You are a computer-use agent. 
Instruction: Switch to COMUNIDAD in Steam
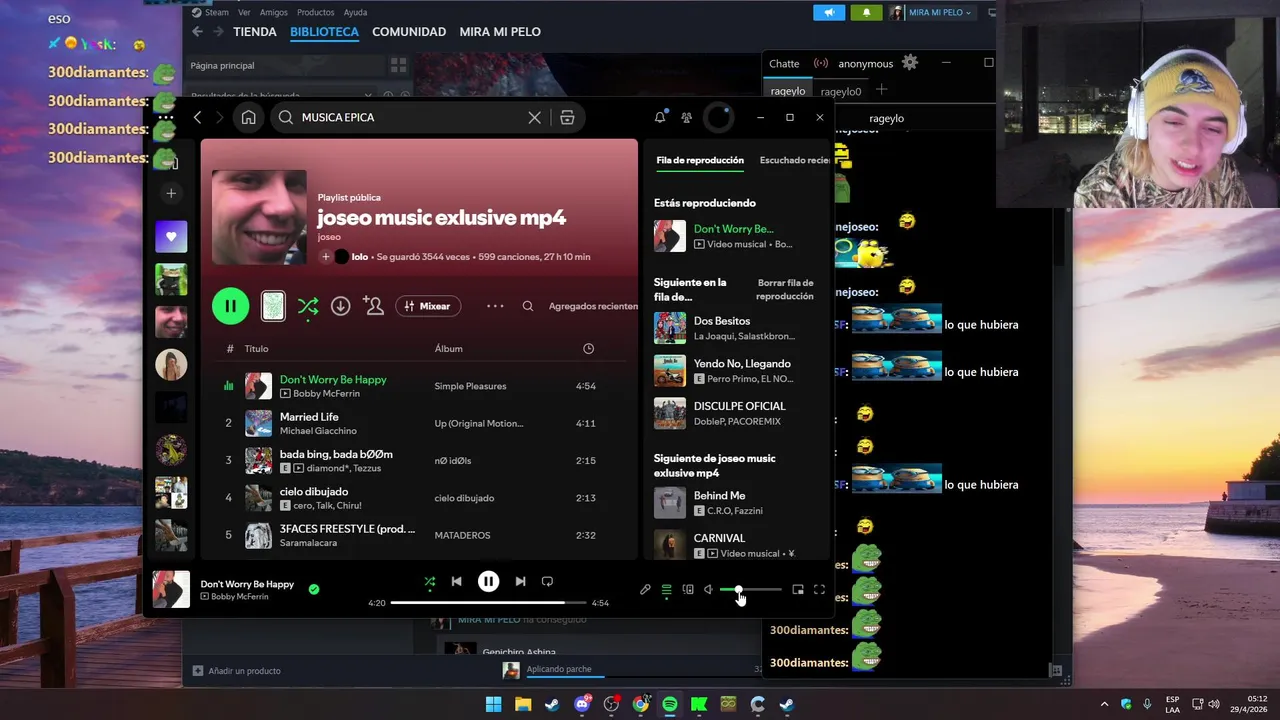(409, 32)
